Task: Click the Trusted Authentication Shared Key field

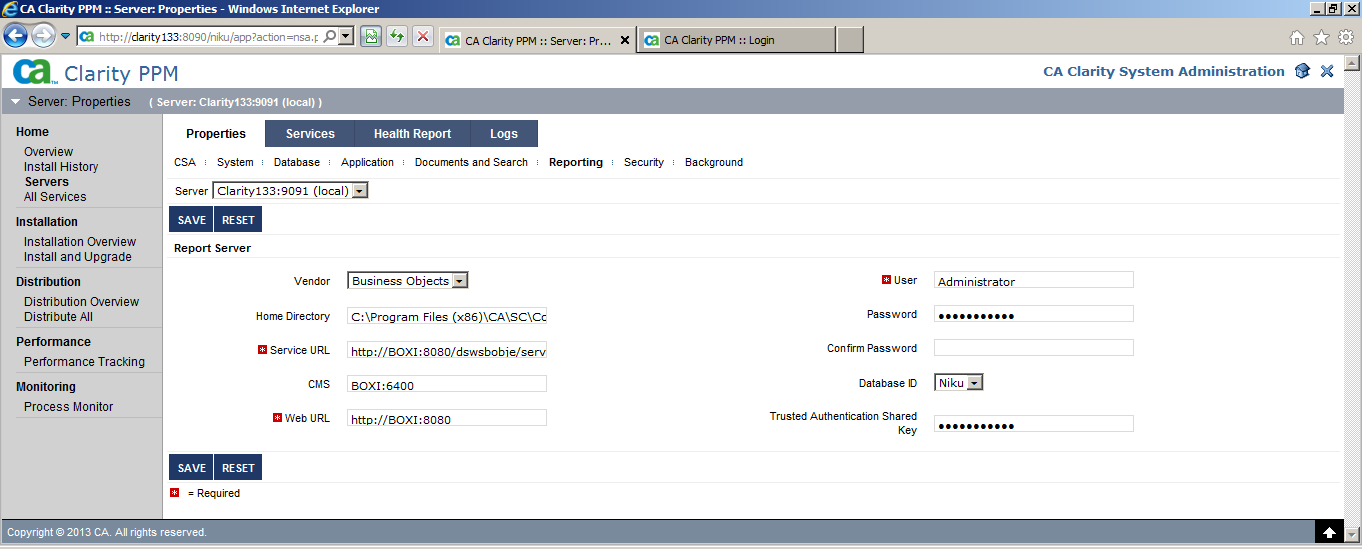Action: pyautogui.click(x=1034, y=425)
